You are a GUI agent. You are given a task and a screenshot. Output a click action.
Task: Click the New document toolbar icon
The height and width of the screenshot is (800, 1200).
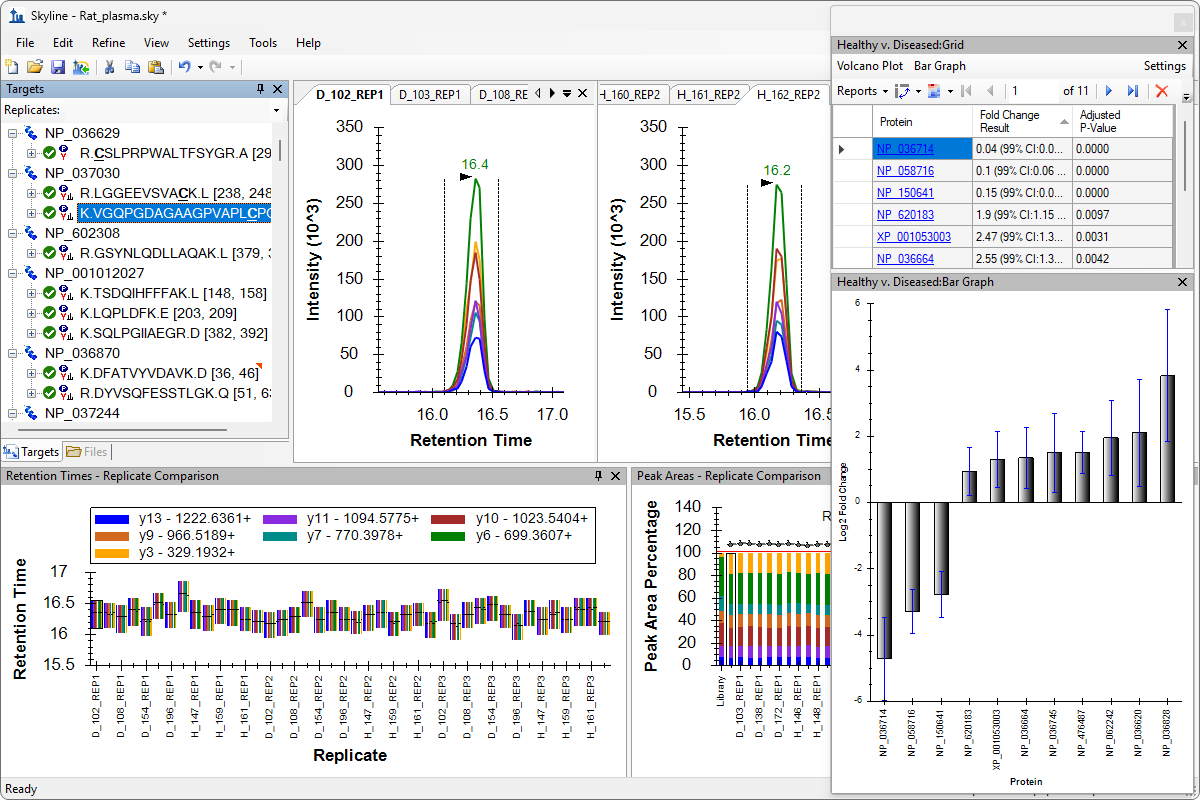tap(12, 67)
